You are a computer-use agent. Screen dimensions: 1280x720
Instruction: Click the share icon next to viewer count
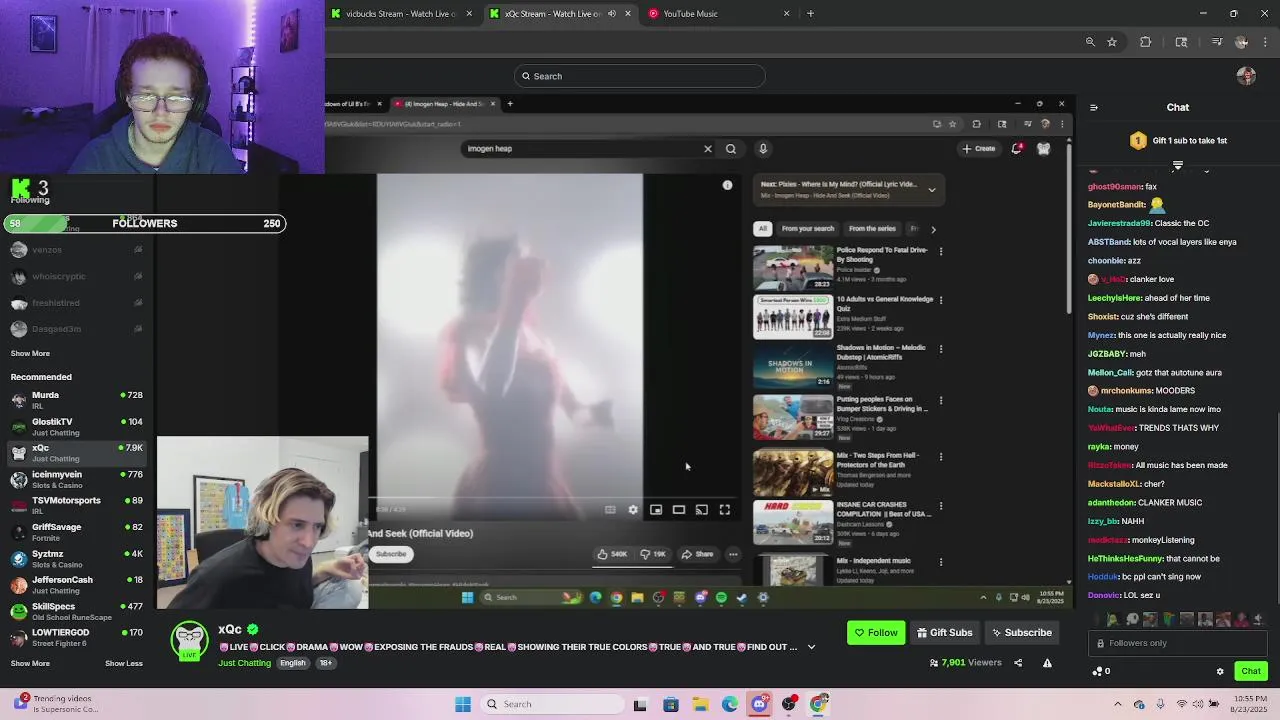point(1018,663)
